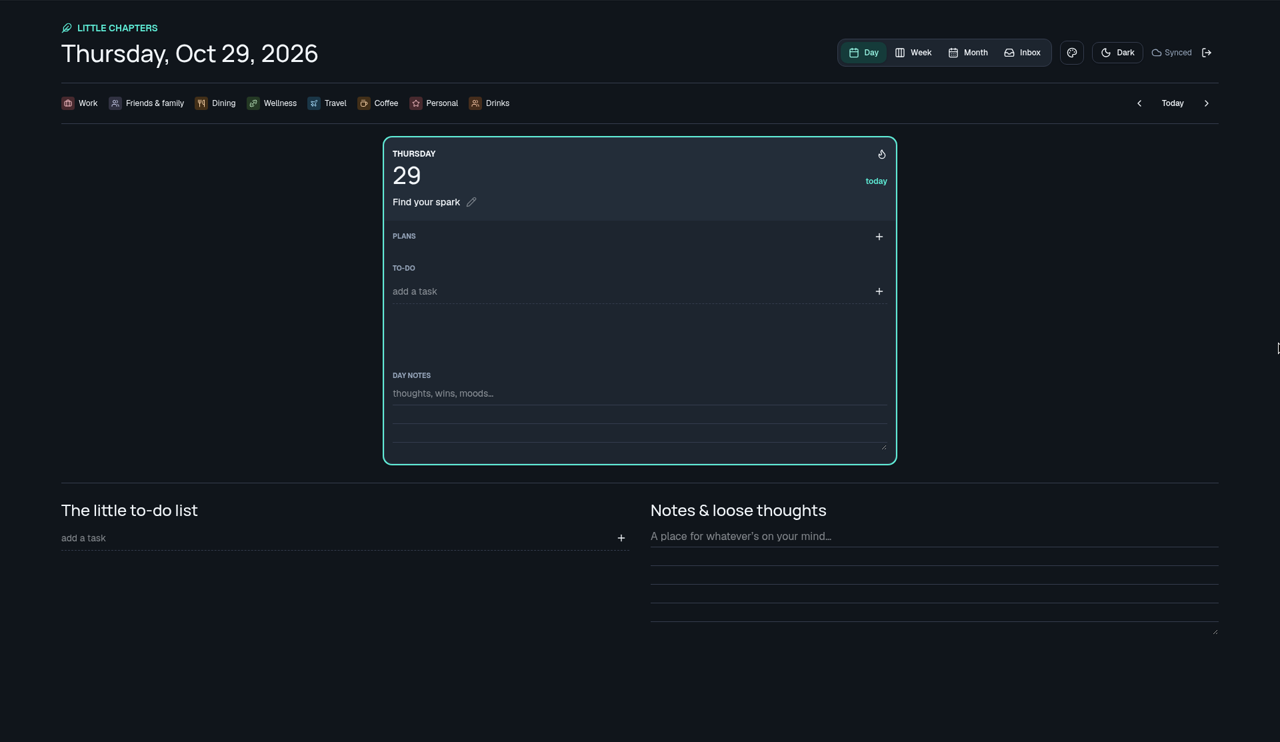Toggle the Dark mode button
This screenshot has height=742, width=1280.
click(x=1117, y=53)
